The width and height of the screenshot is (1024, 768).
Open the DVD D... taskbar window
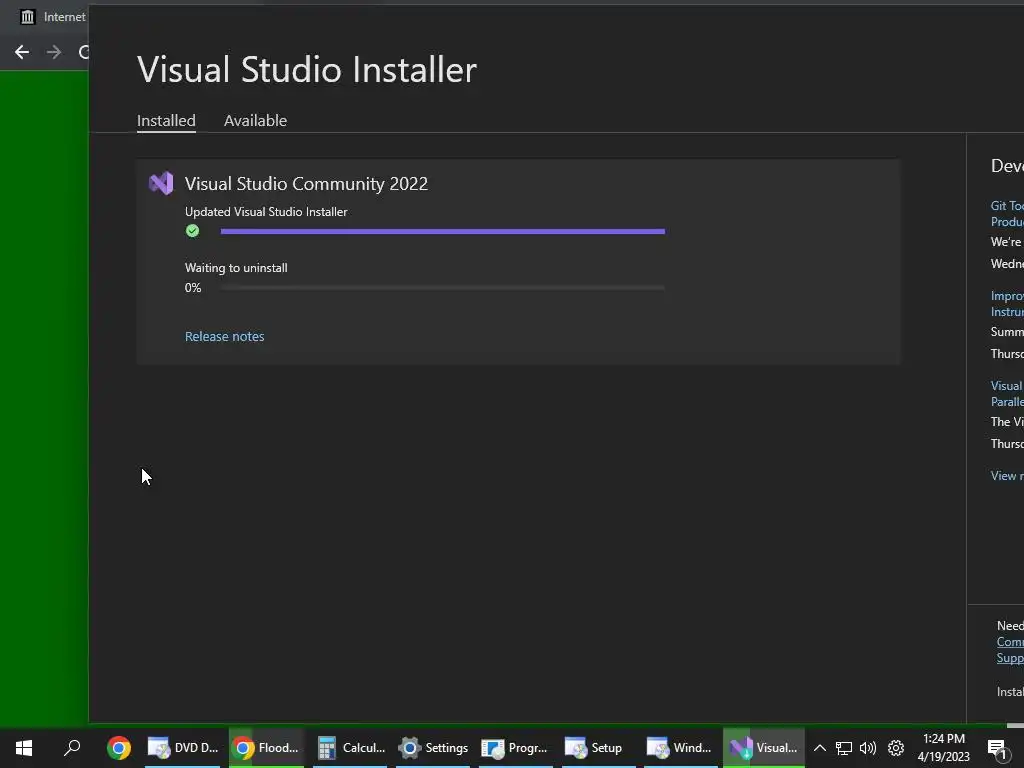click(x=183, y=748)
